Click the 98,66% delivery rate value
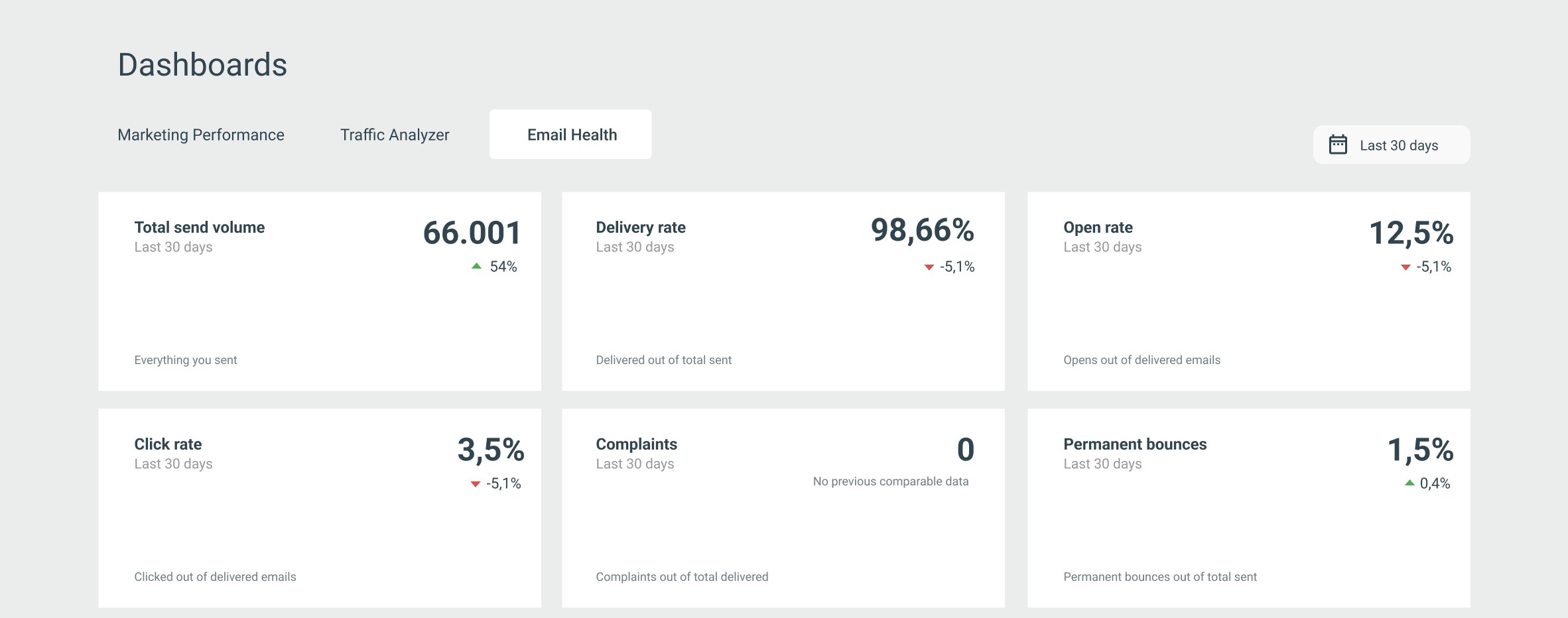Screen dimensions: 1568x618 click(x=922, y=230)
